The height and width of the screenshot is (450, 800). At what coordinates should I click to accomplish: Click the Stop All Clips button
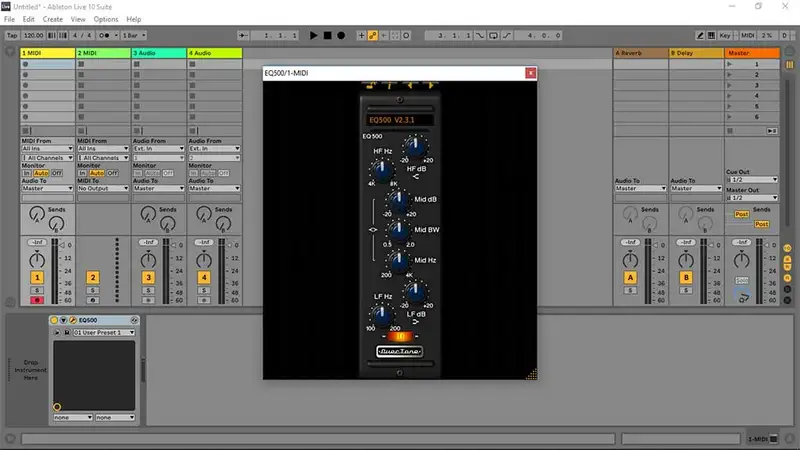pyautogui.click(x=730, y=131)
